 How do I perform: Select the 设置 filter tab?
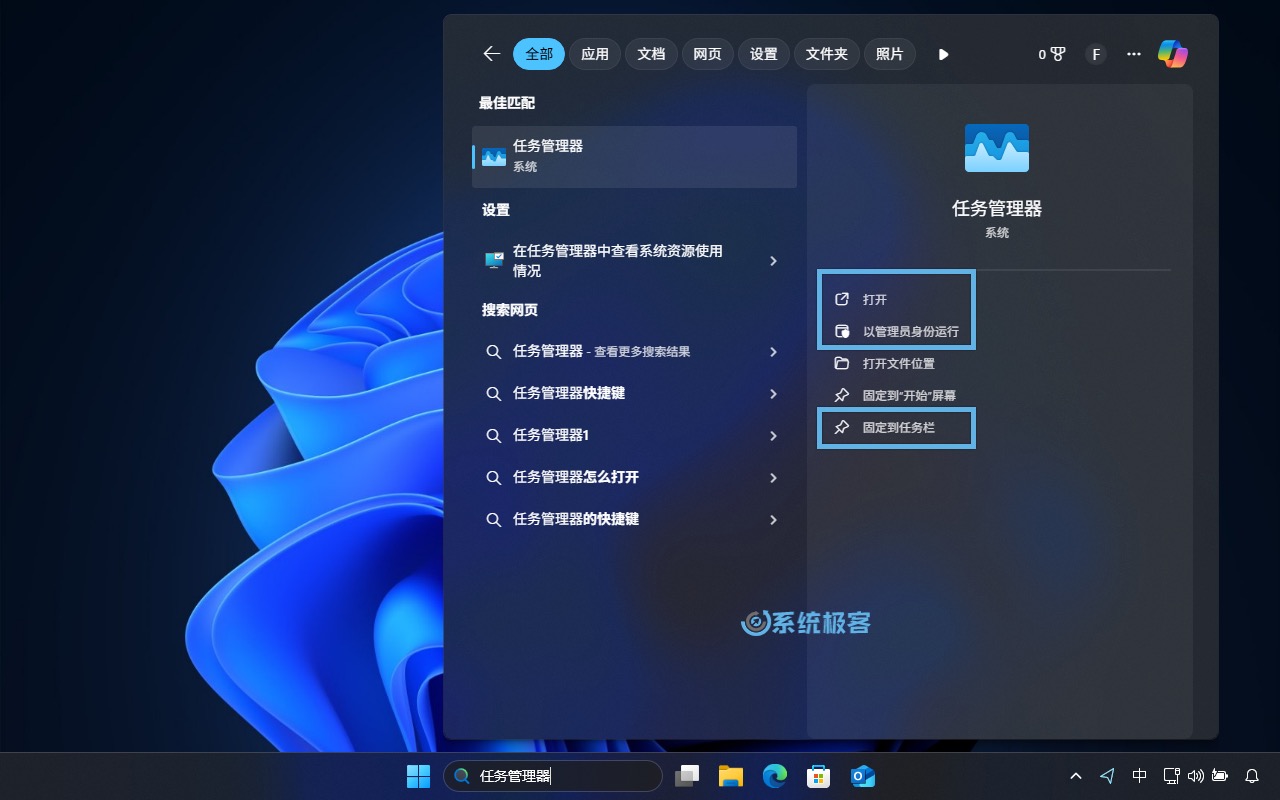click(x=763, y=54)
